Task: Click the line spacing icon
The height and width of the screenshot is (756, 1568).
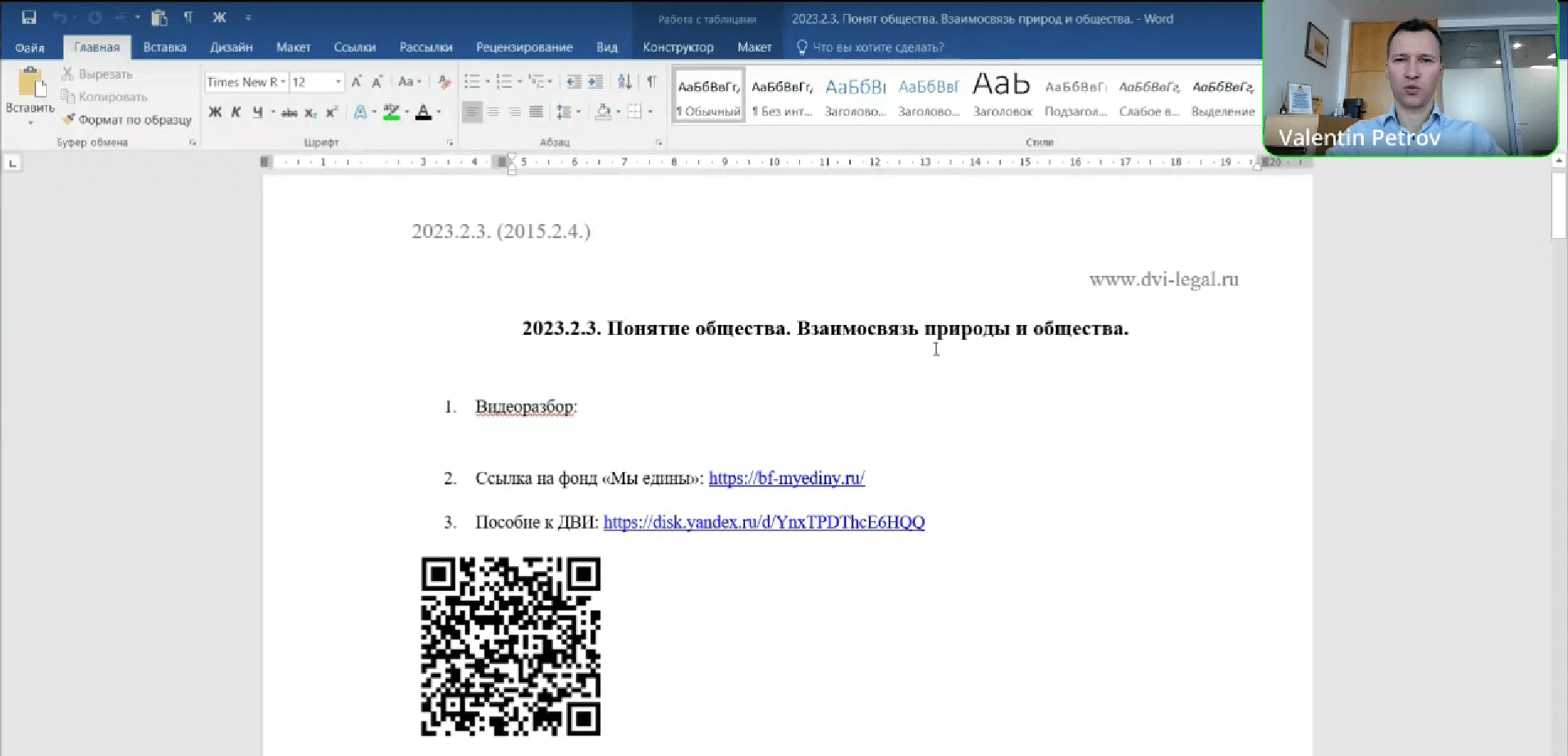Action: [x=564, y=112]
